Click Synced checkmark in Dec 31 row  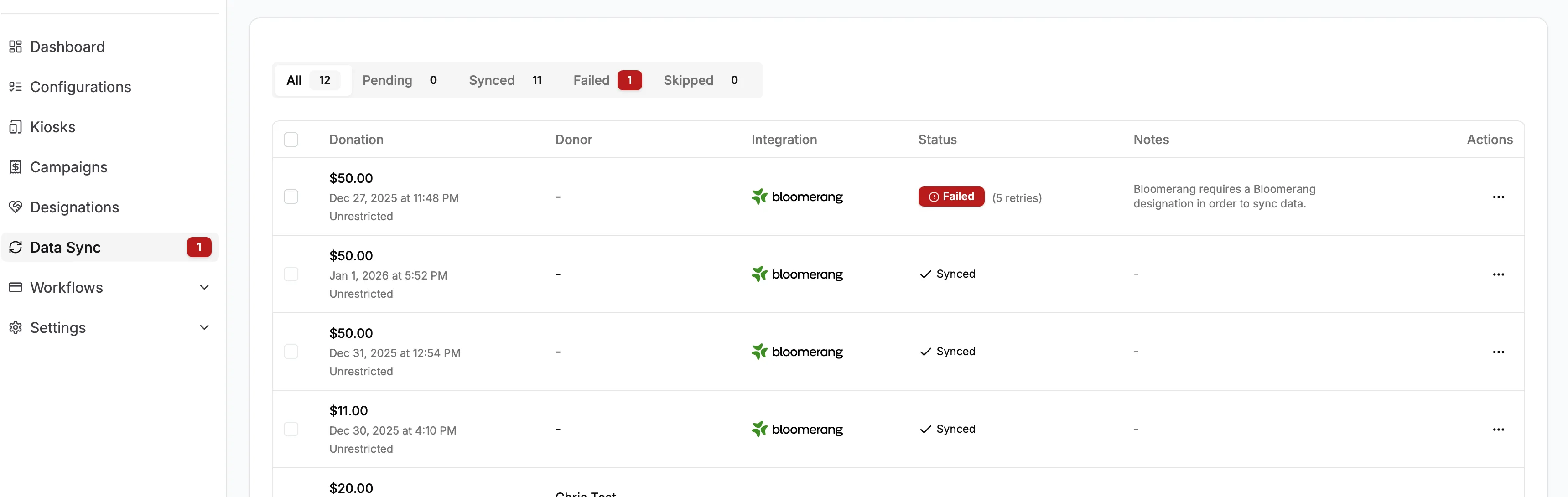pyautogui.click(x=925, y=352)
